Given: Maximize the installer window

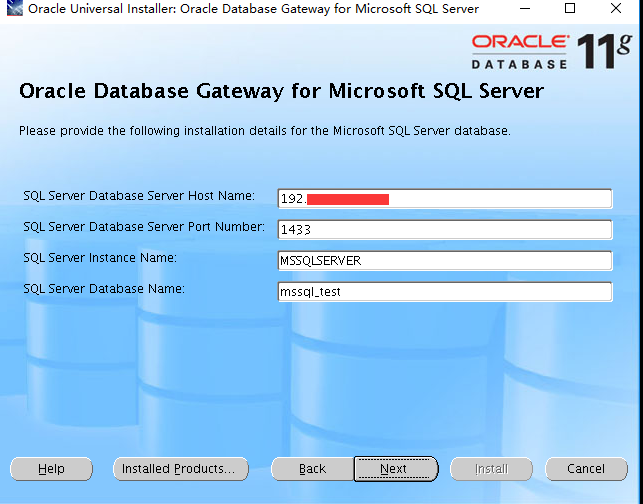Looking at the screenshot, I should [570, 9].
